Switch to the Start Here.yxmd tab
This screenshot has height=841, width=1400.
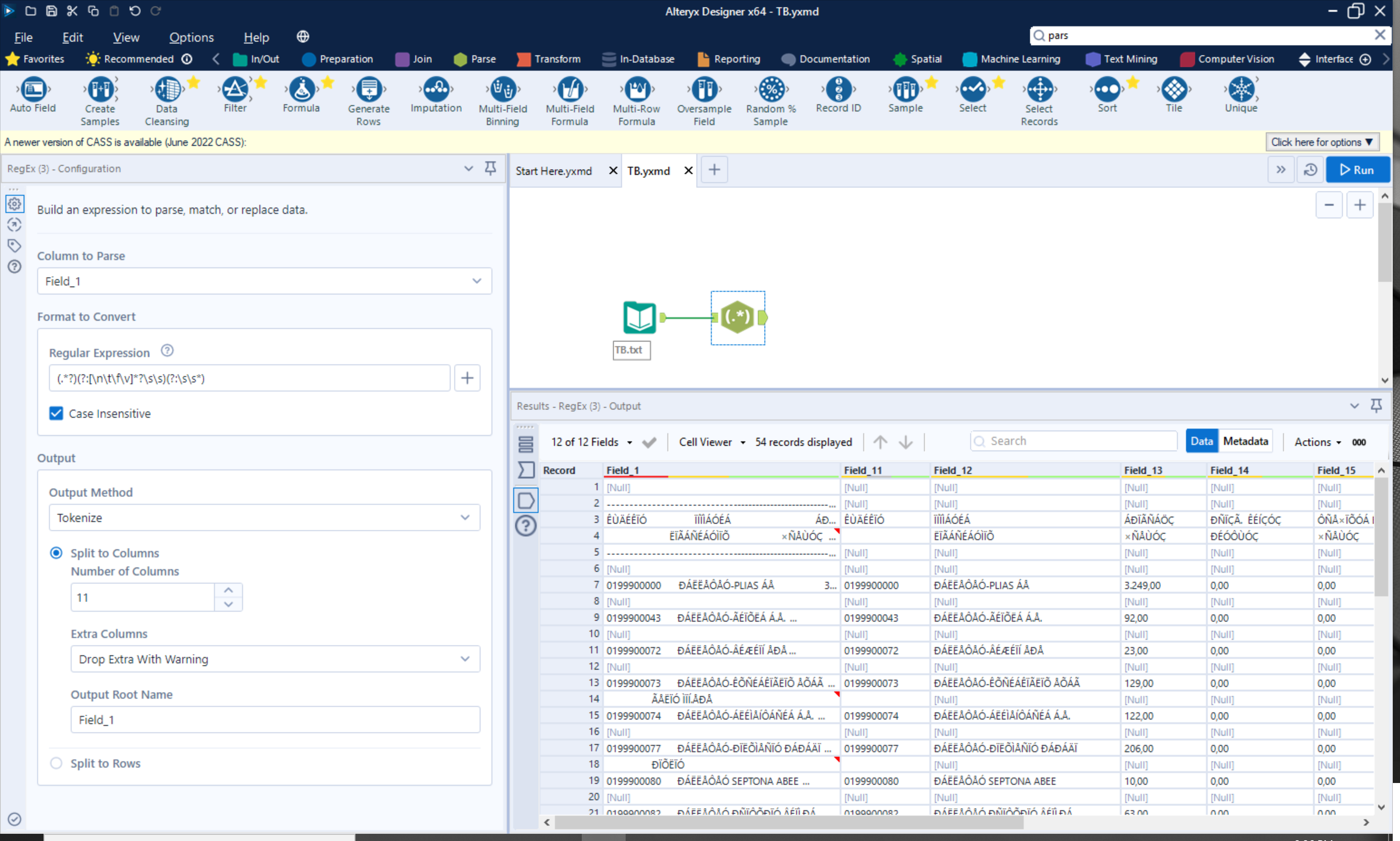pos(554,171)
